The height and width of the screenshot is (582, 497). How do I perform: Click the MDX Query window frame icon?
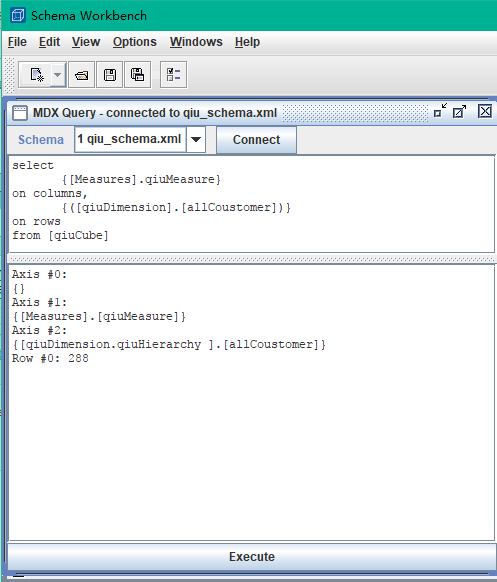20,113
